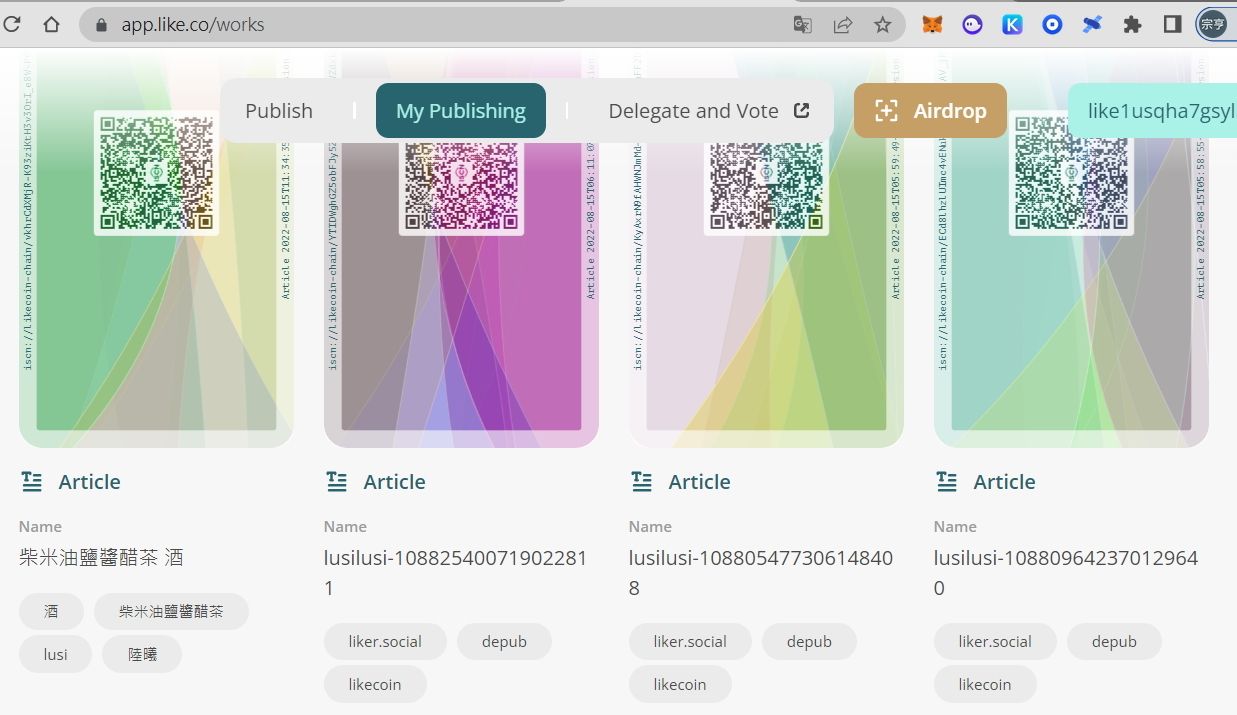Open the MetaMask fox extension
Viewport: 1237px width, 715px height.
pos(931,25)
